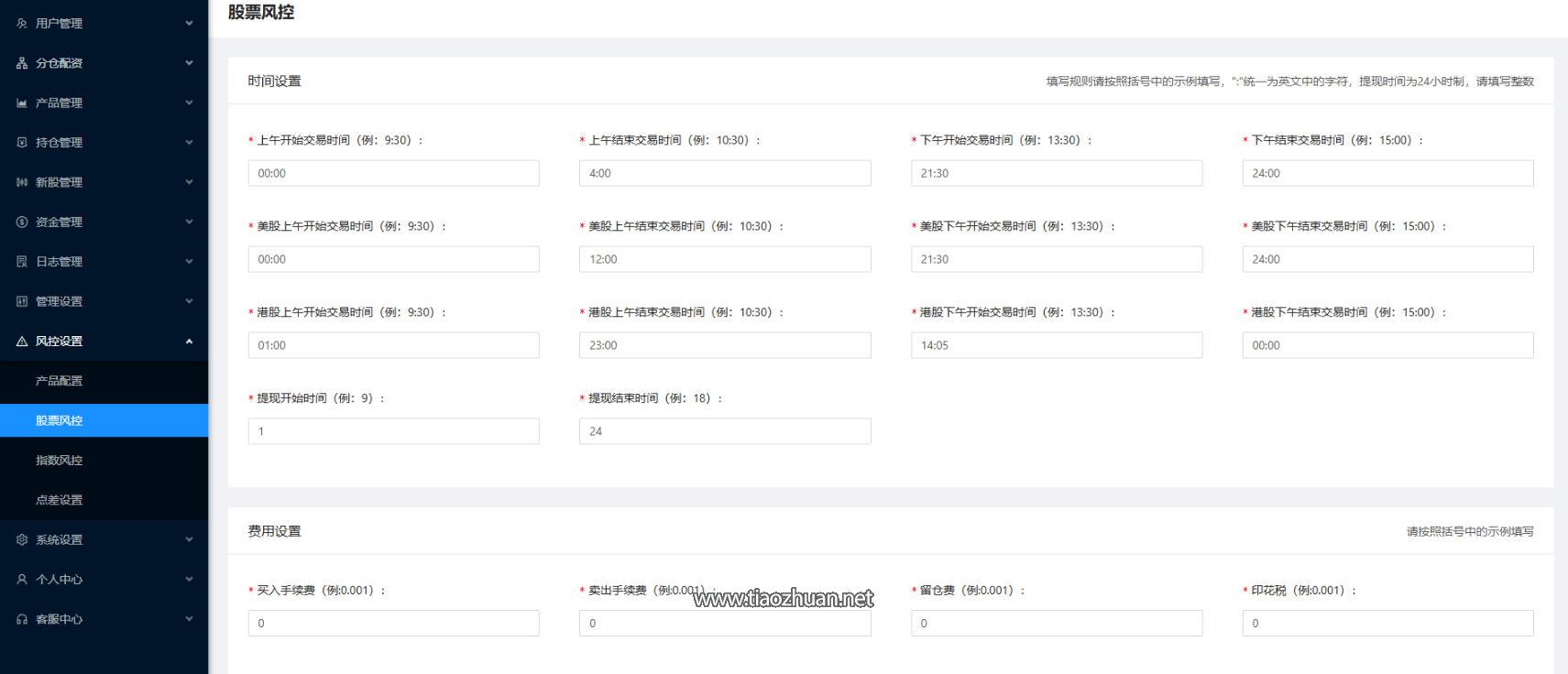Expand the 管理设置 chevron arrow
The height and width of the screenshot is (674, 1568).
[189, 301]
